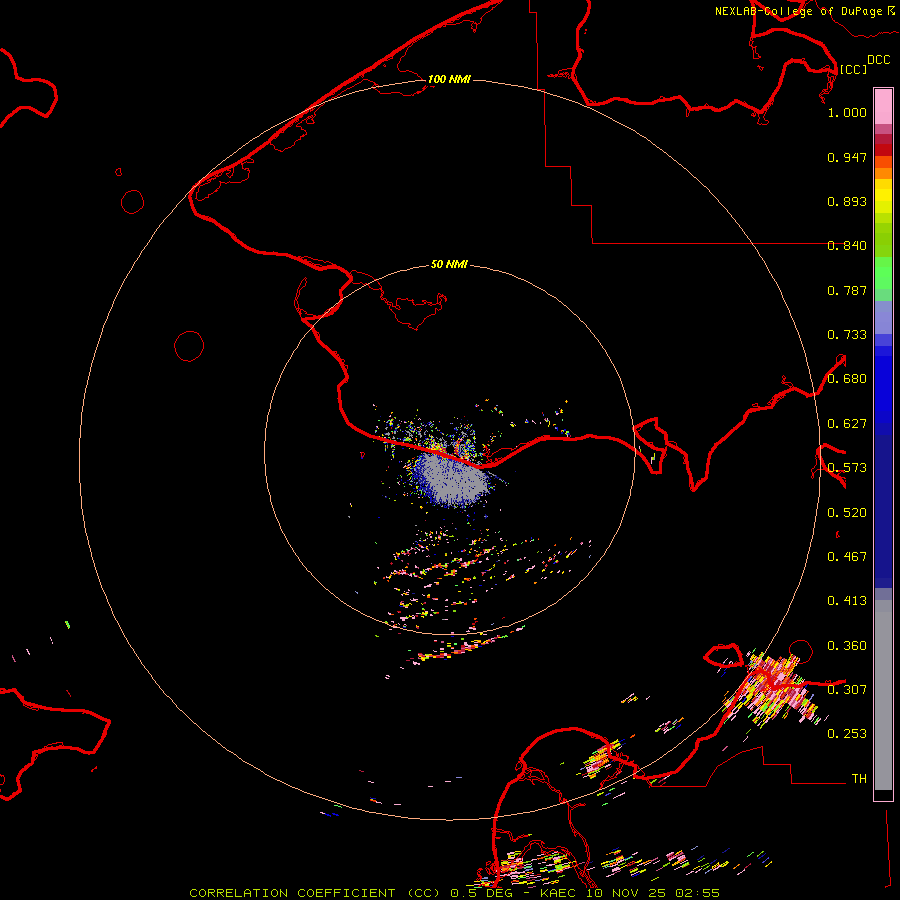Select the 0.680 color scale value
900x900 pixels.
pos(847,379)
